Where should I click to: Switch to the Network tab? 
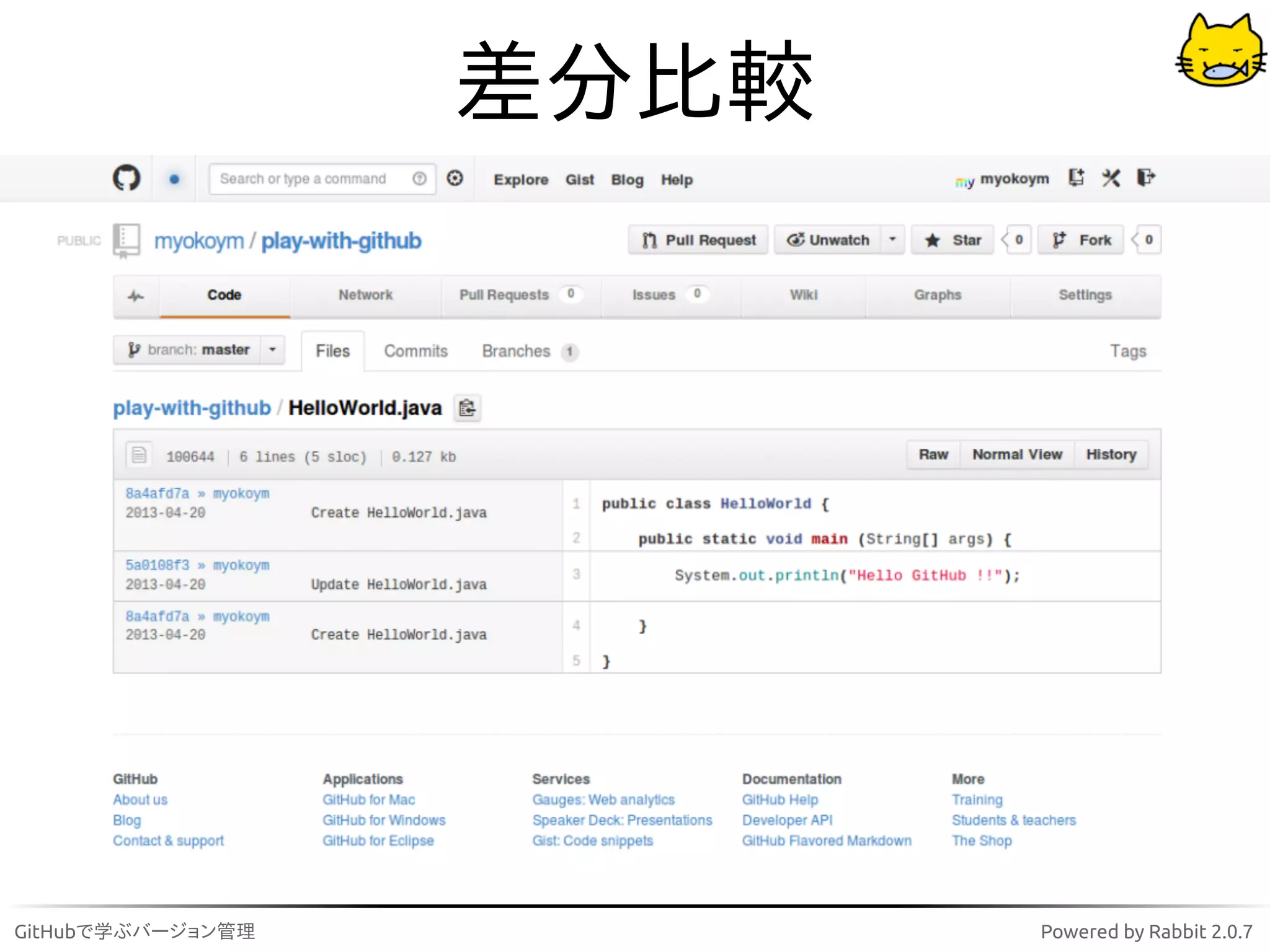click(x=365, y=296)
